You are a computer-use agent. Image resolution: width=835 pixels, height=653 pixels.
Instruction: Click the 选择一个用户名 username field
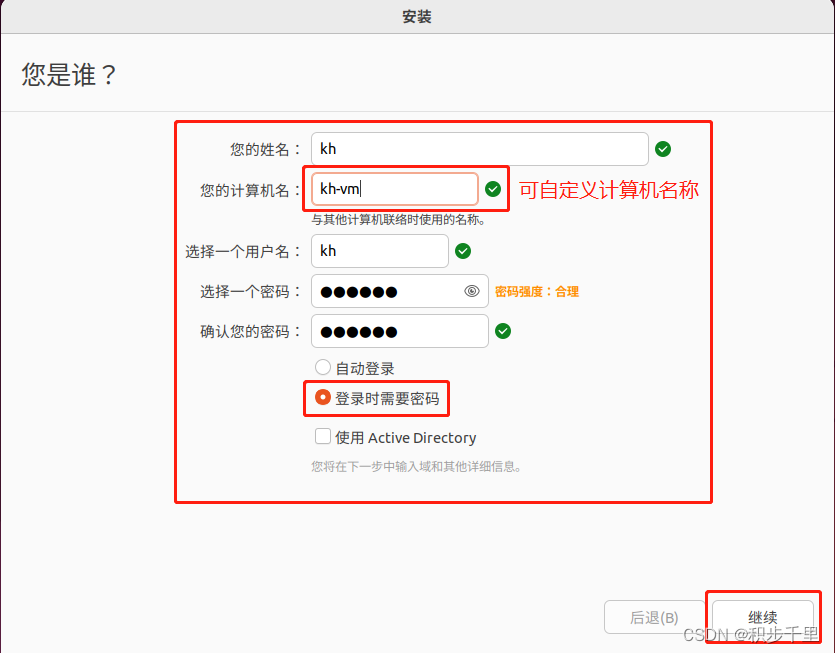point(380,251)
